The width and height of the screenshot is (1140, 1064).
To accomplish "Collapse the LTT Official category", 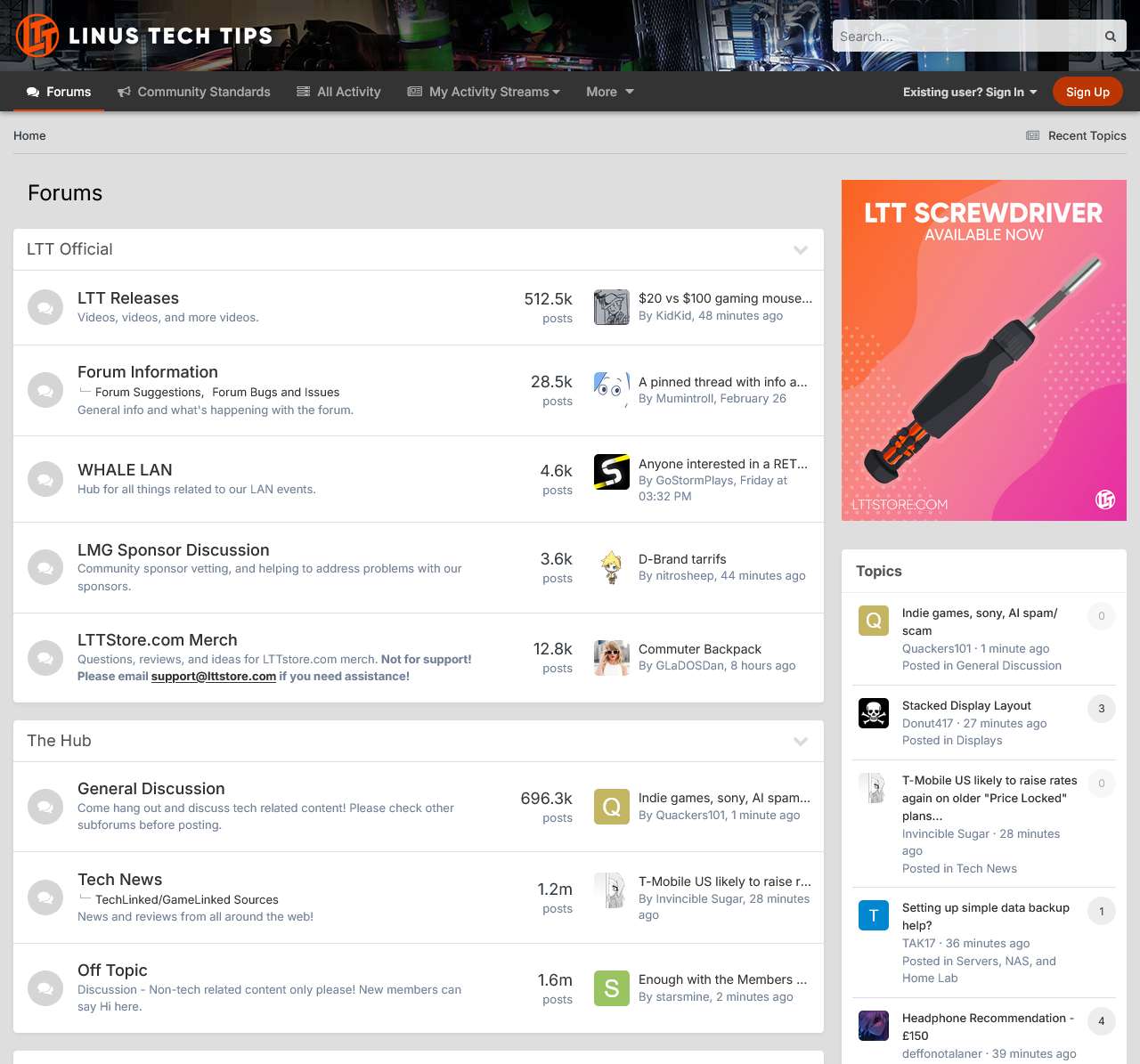I will 801,250.
